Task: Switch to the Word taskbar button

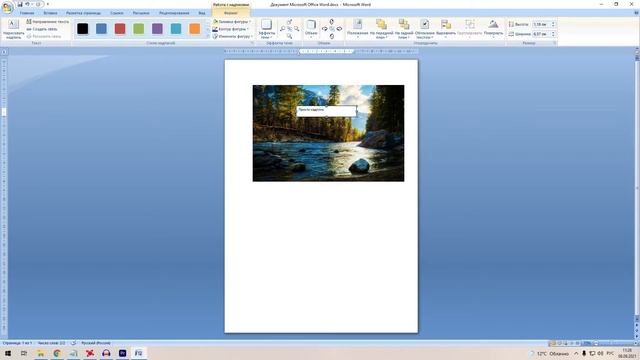Action: [139, 353]
